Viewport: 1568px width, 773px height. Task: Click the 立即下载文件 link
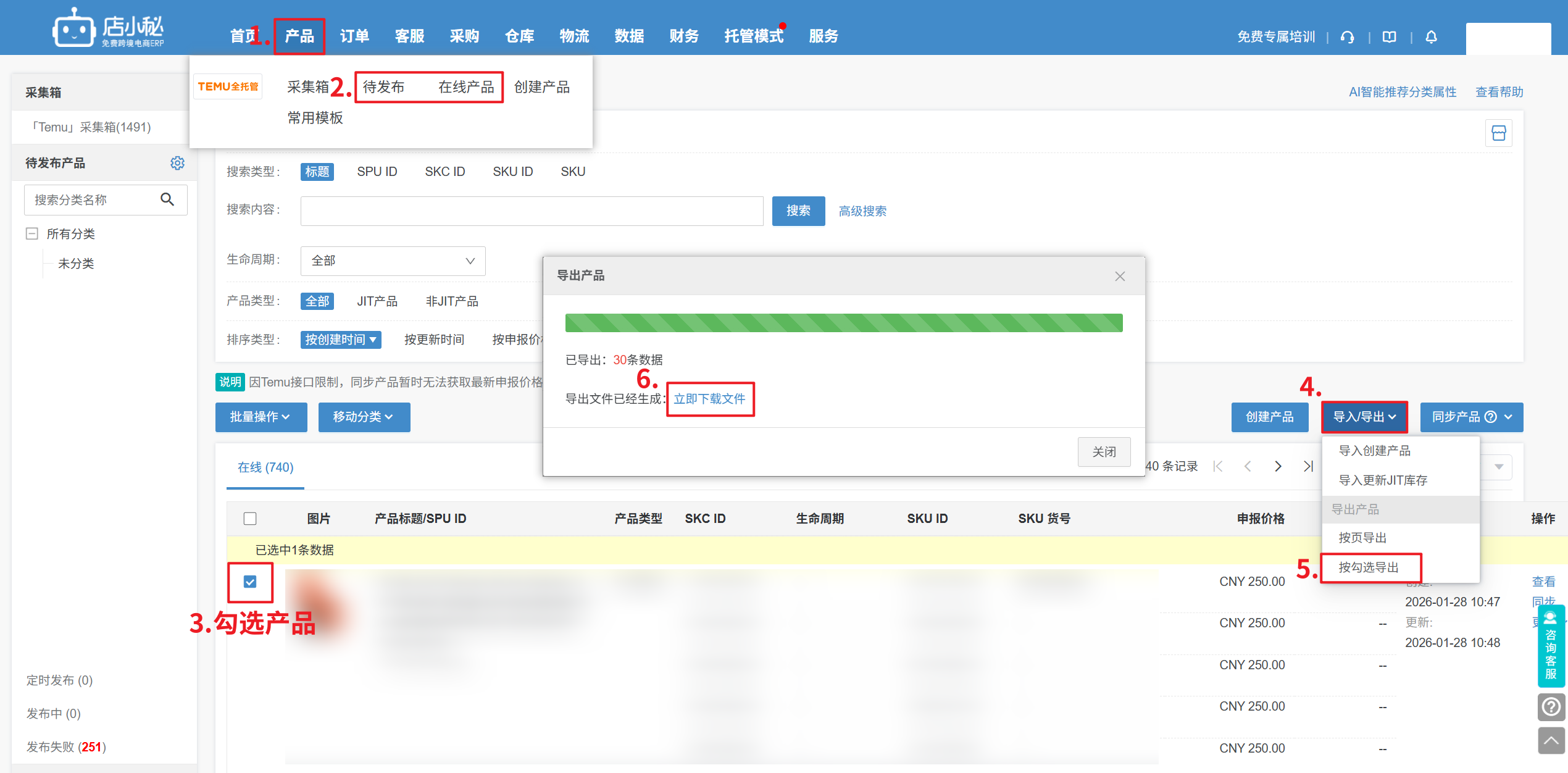[x=709, y=399]
